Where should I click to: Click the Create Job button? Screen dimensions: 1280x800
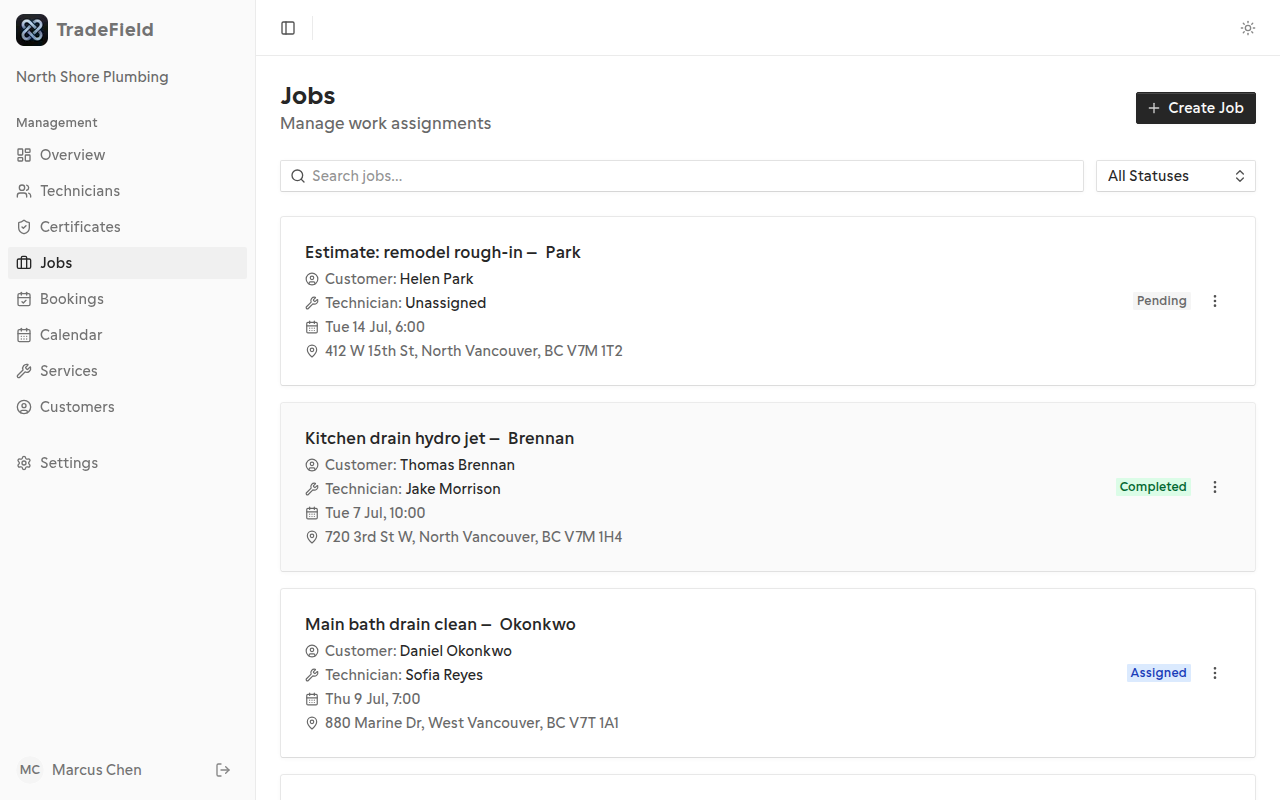tap(1196, 108)
